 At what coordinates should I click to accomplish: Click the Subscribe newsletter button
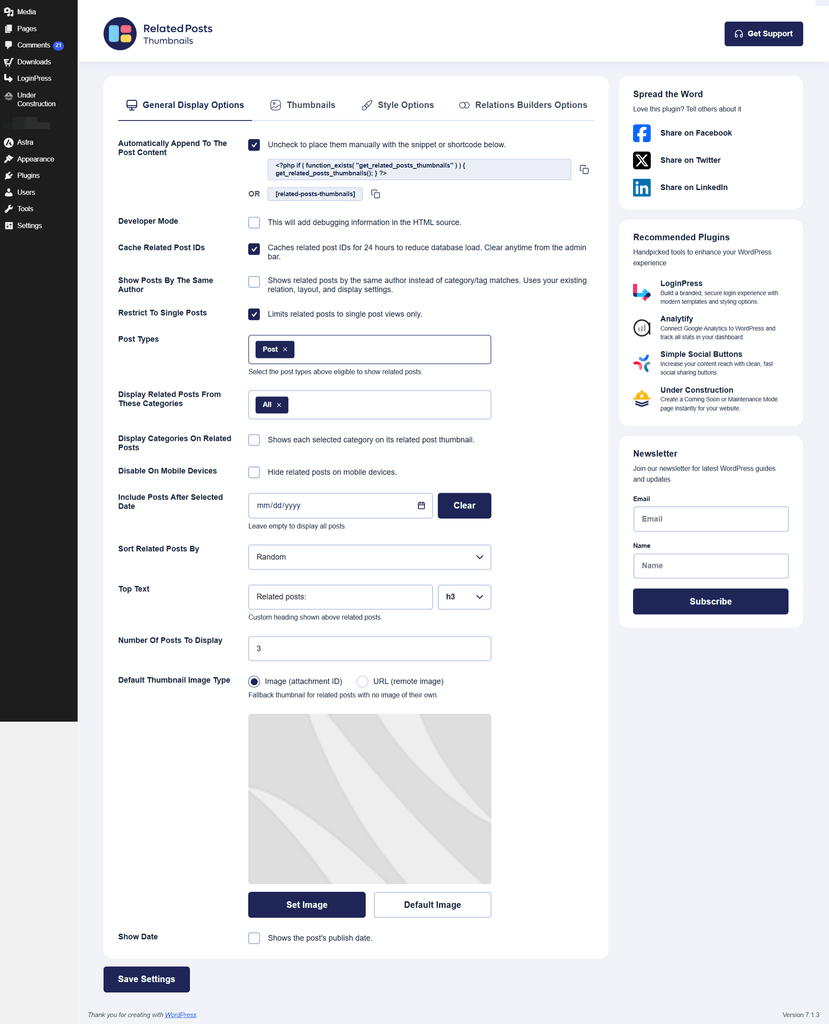point(711,601)
